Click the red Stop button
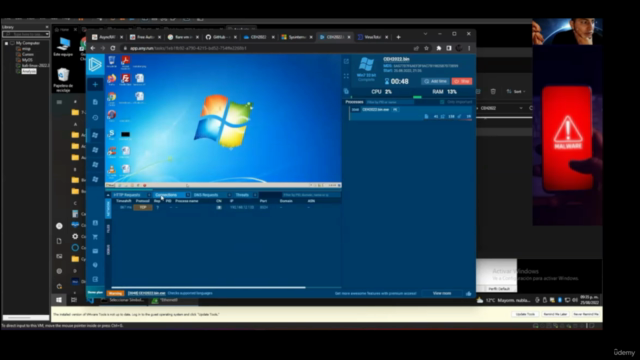Image resolution: width=640 pixels, height=360 pixels. point(462,81)
